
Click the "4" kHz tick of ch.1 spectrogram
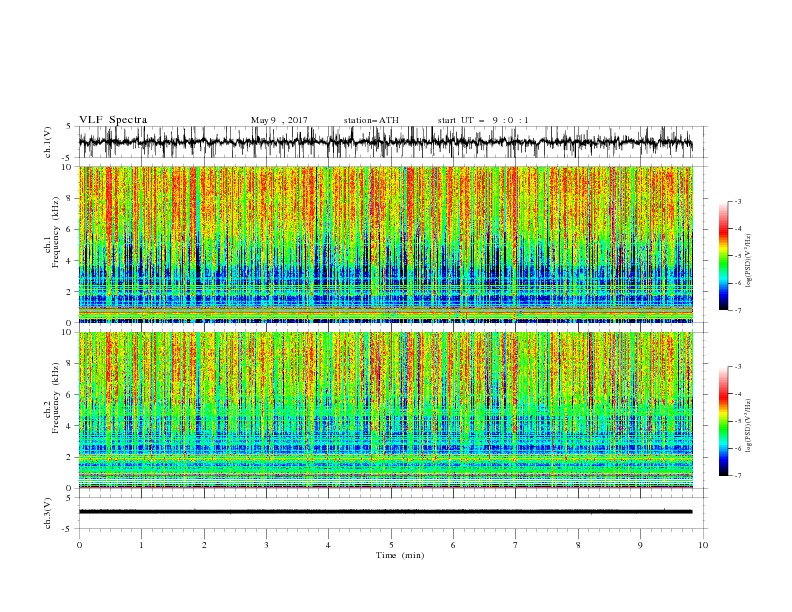[x=70, y=261]
